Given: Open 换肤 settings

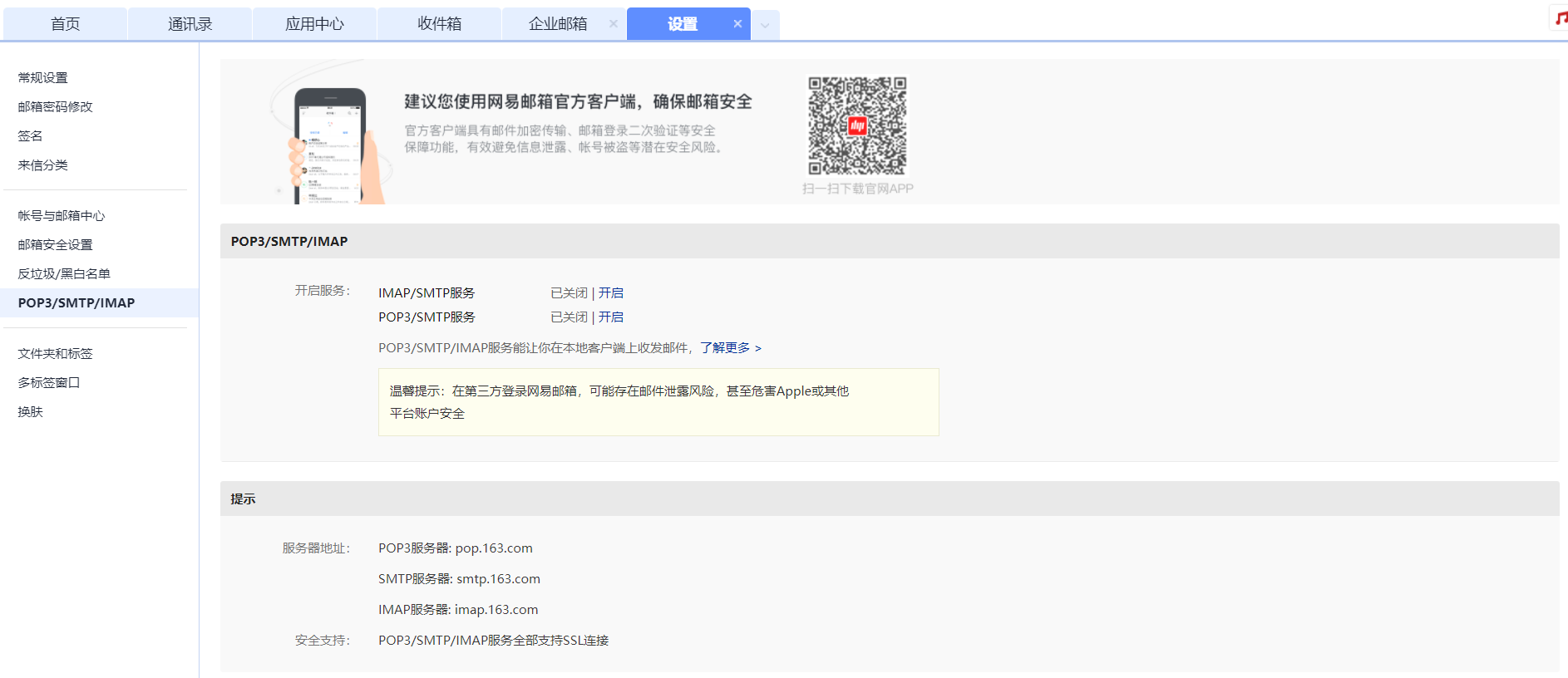Looking at the screenshot, I should point(31,411).
